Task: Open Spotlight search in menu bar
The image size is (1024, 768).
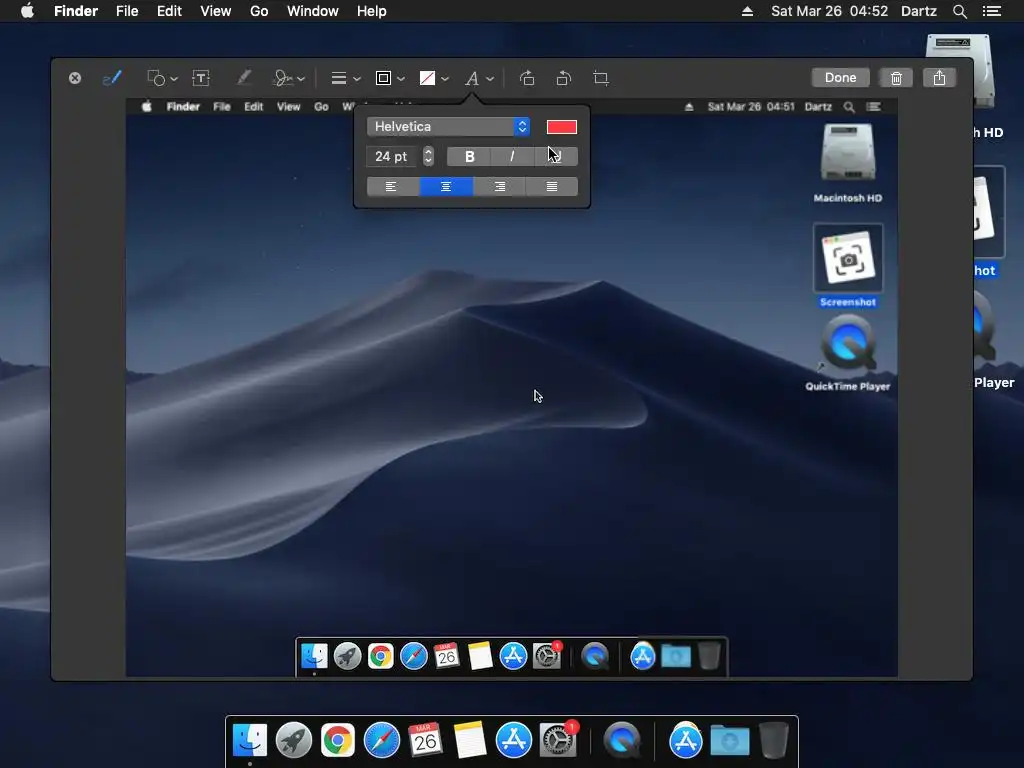Action: click(x=959, y=11)
